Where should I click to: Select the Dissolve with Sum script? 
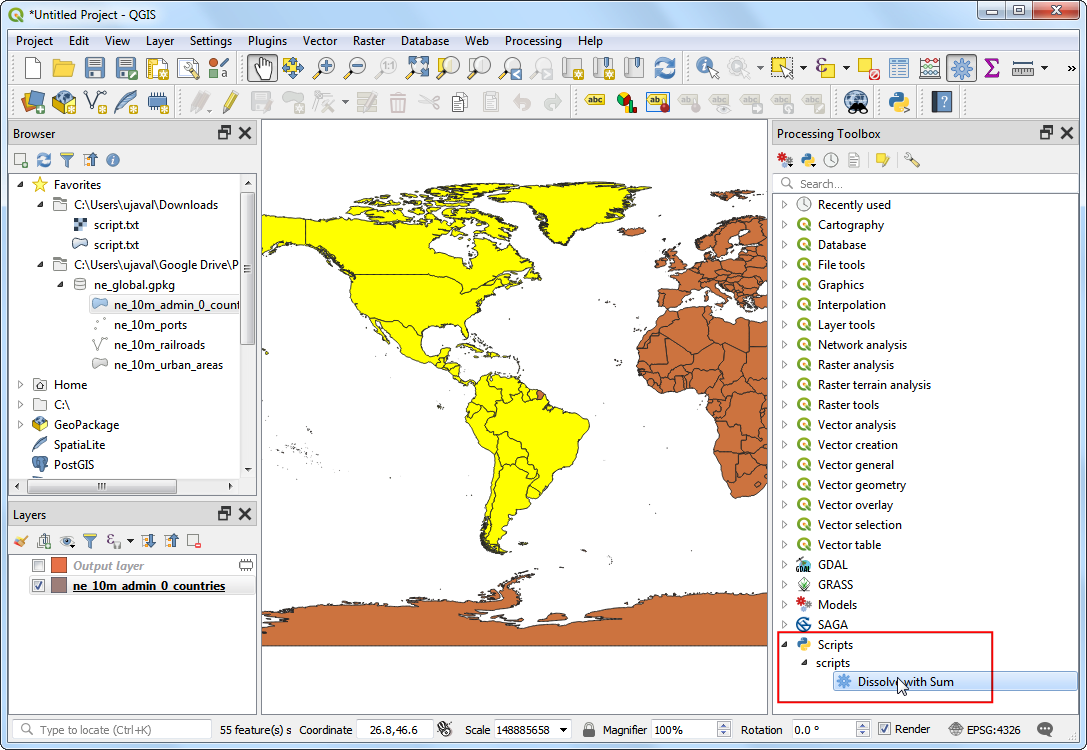click(x=904, y=682)
